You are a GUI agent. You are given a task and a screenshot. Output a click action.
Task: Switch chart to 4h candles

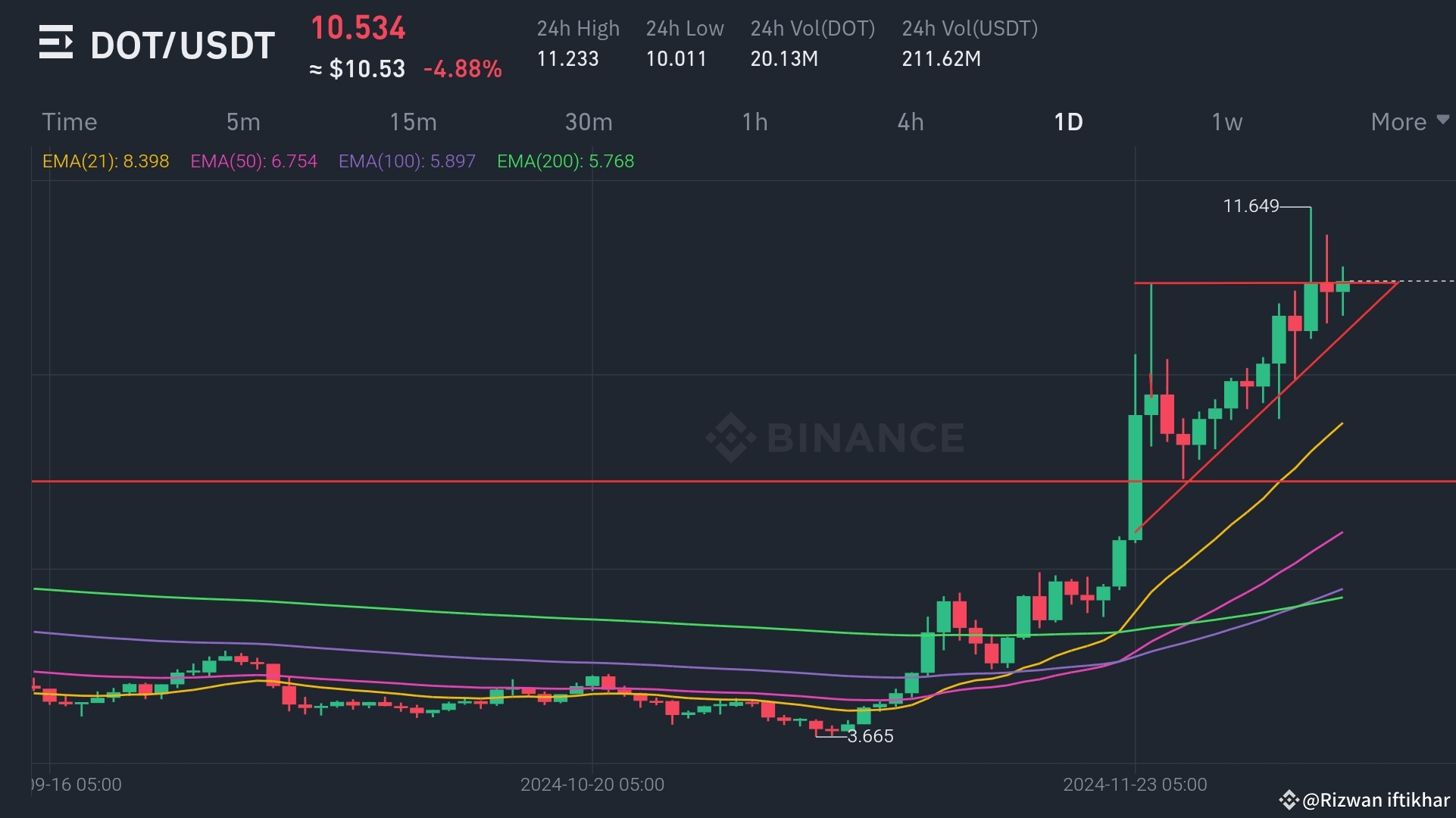[x=911, y=122]
